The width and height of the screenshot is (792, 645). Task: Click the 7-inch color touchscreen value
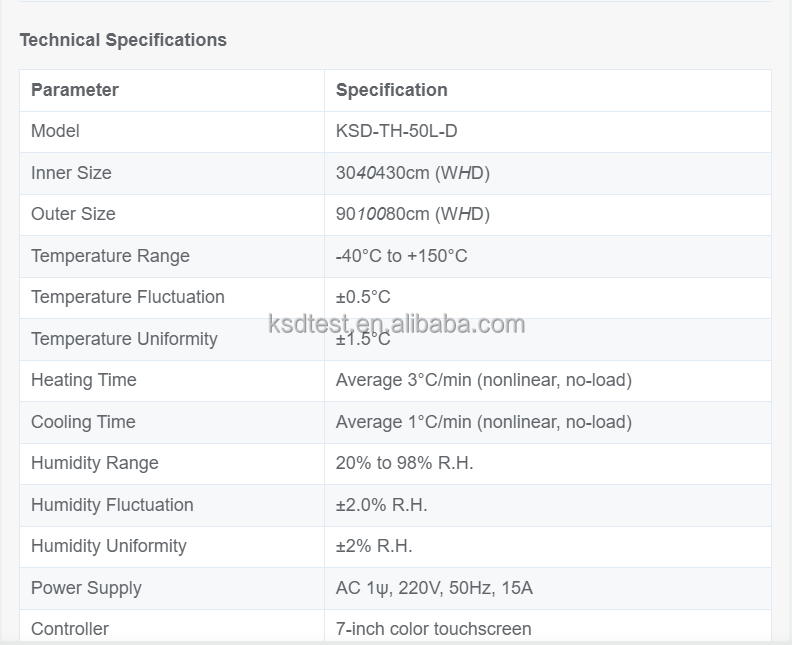tap(433, 629)
